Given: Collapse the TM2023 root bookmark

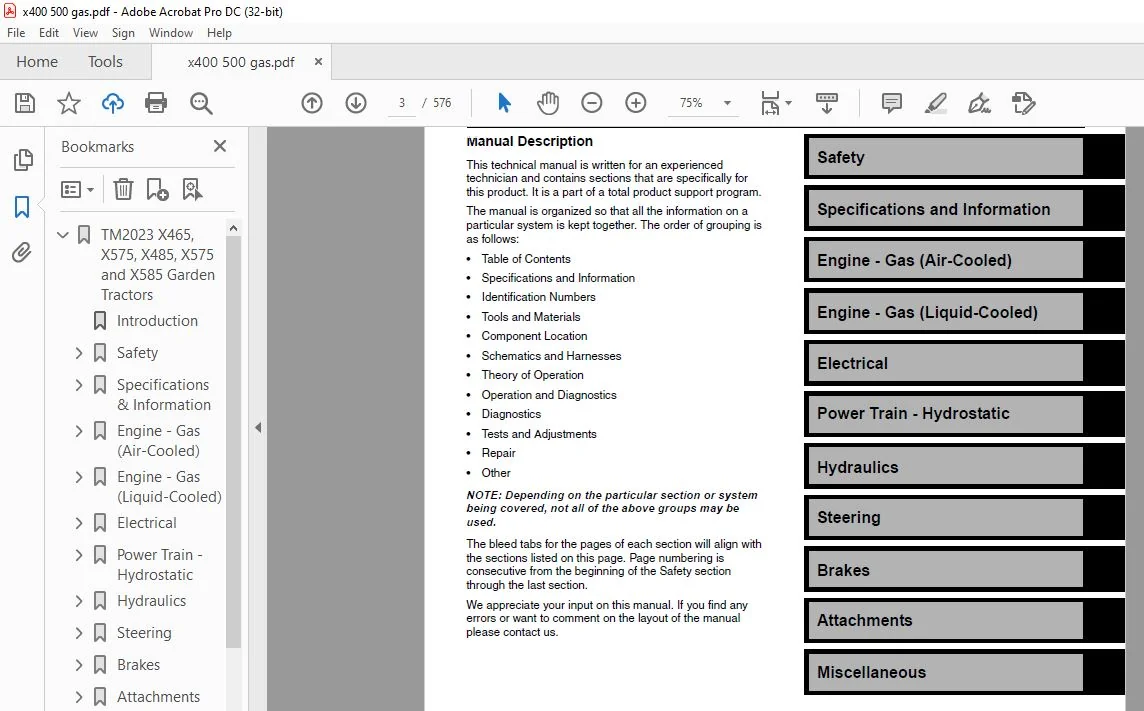Looking at the screenshot, I should coord(63,234).
